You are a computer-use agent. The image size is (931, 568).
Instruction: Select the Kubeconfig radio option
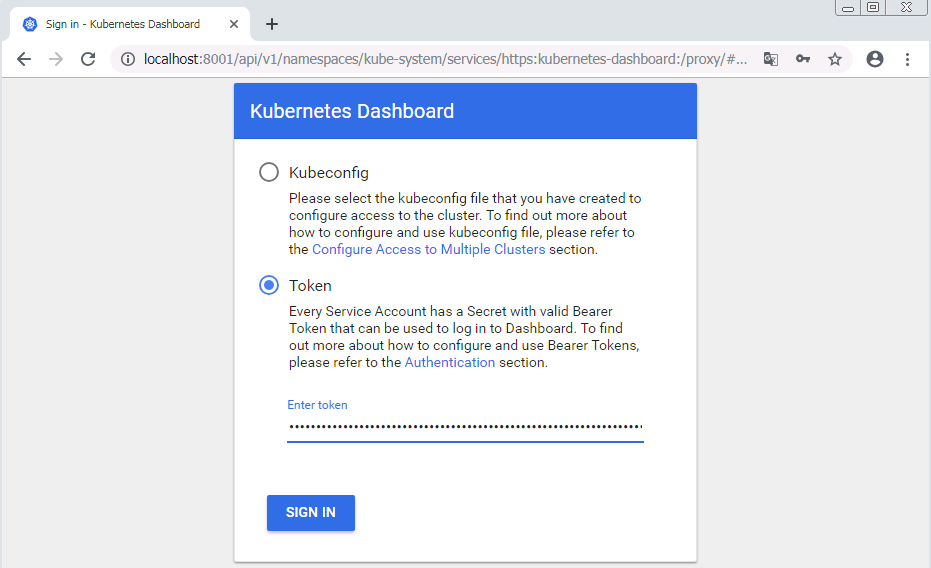(269, 172)
